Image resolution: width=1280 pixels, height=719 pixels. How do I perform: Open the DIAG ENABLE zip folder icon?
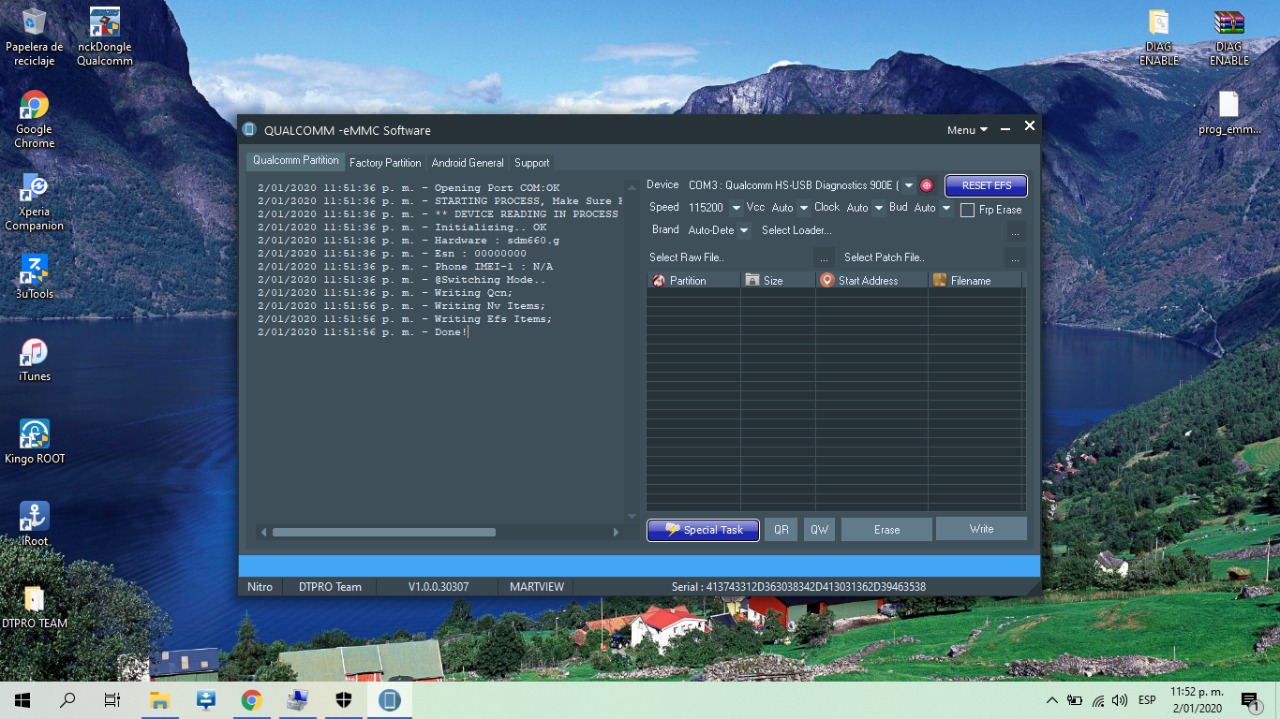1159,37
